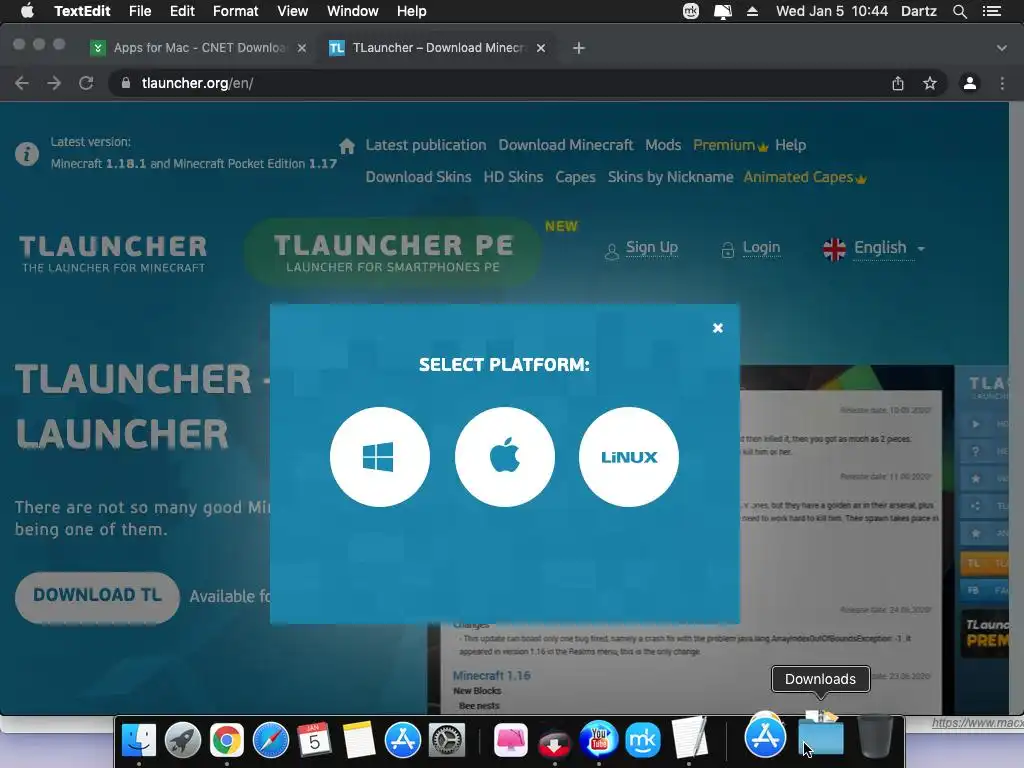The height and width of the screenshot is (768, 1024).
Task: Share this page with the share icon
Action: point(898,83)
